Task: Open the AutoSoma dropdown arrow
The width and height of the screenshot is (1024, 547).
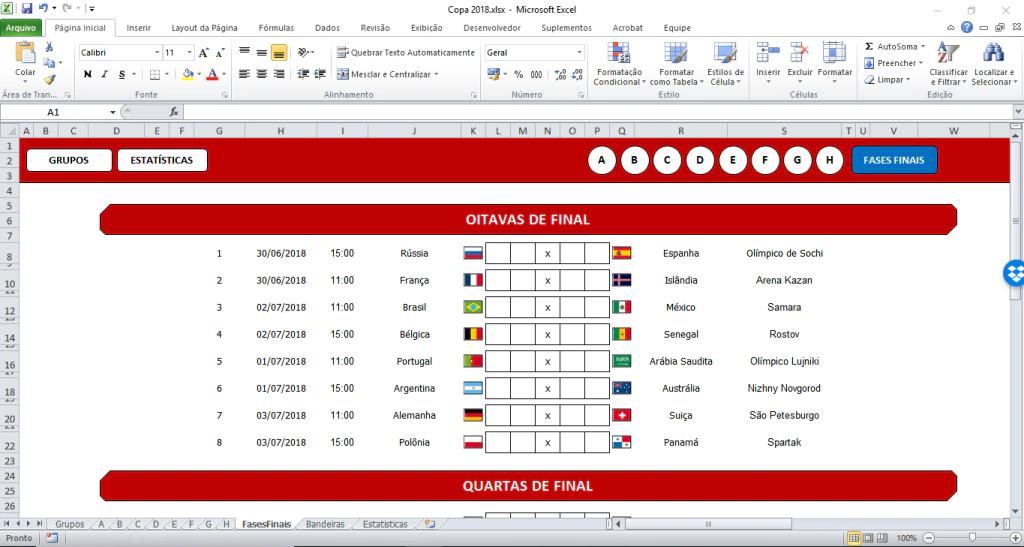Action: coord(922,46)
